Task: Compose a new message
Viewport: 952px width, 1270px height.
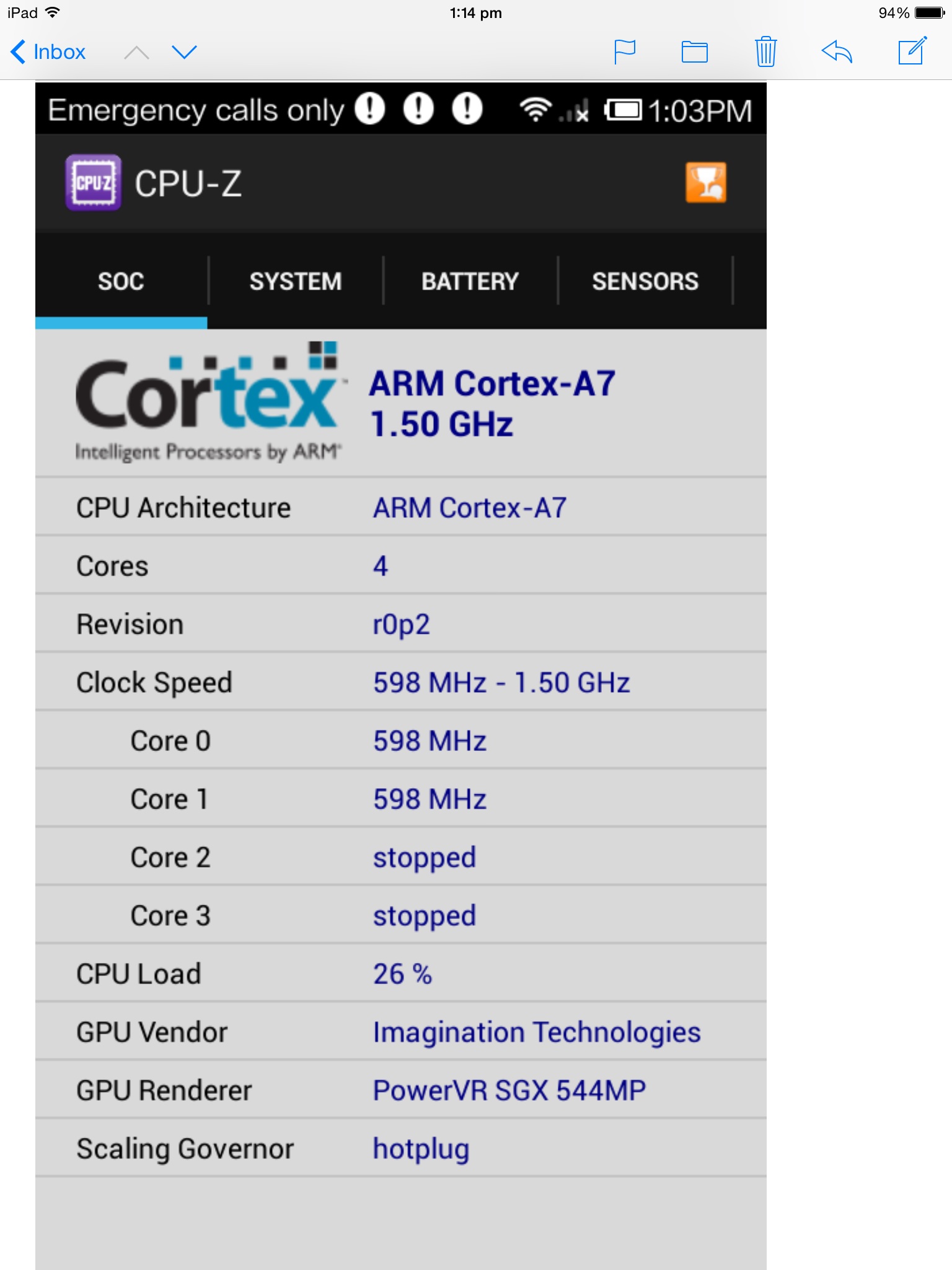Action: (x=912, y=51)
